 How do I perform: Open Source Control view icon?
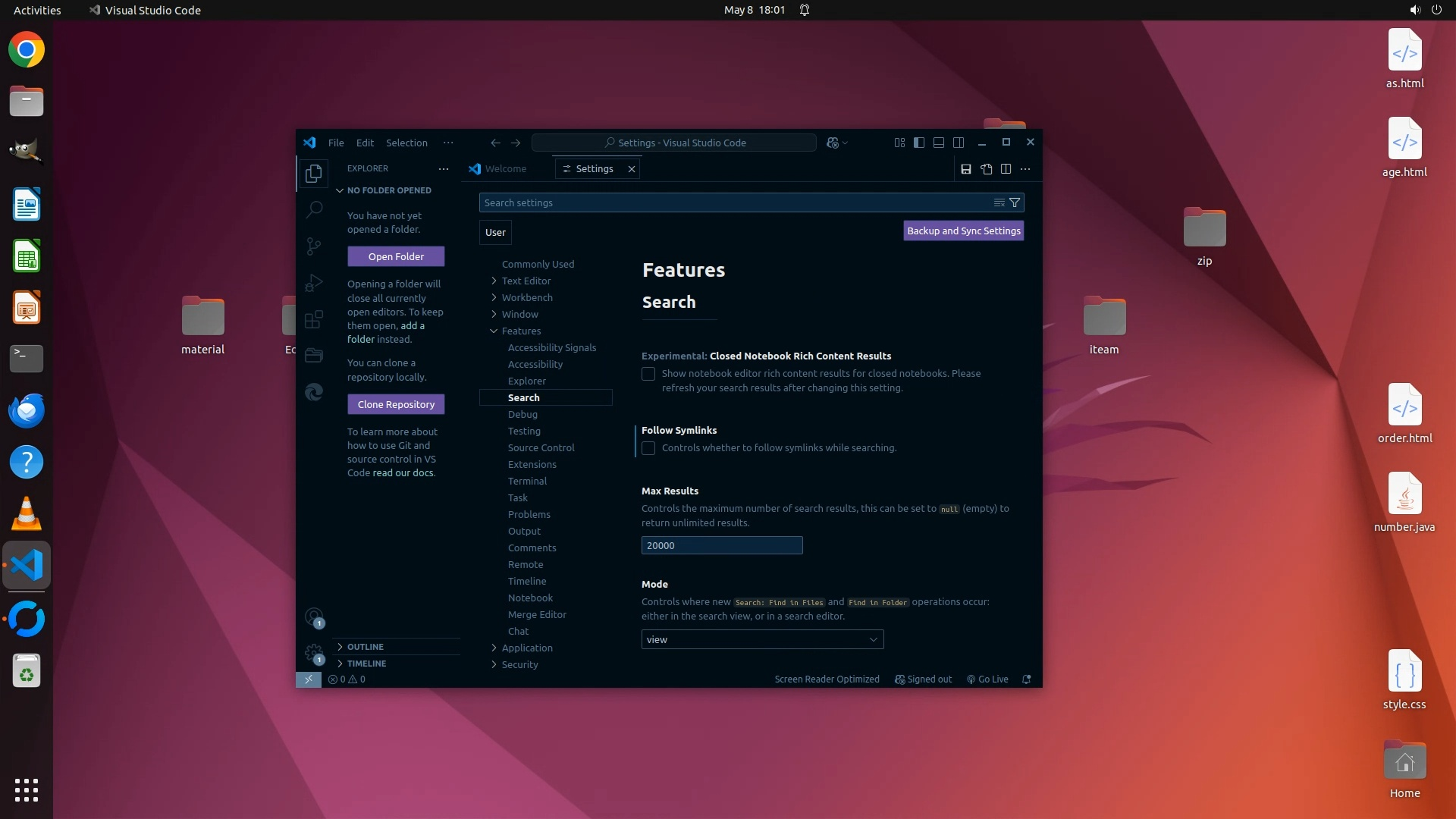(314, 246)
